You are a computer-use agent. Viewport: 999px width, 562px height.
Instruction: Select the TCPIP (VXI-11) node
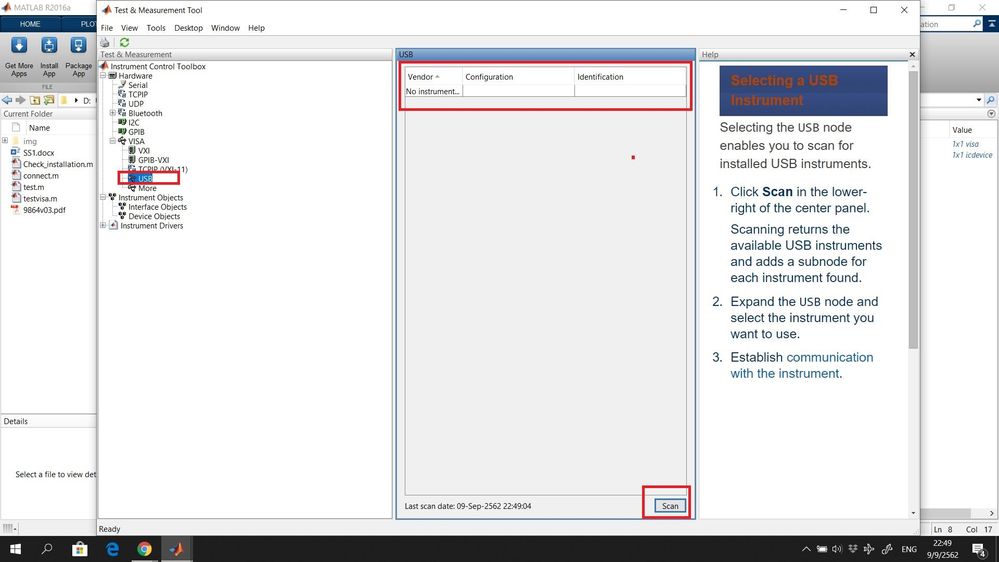[162, 169]
